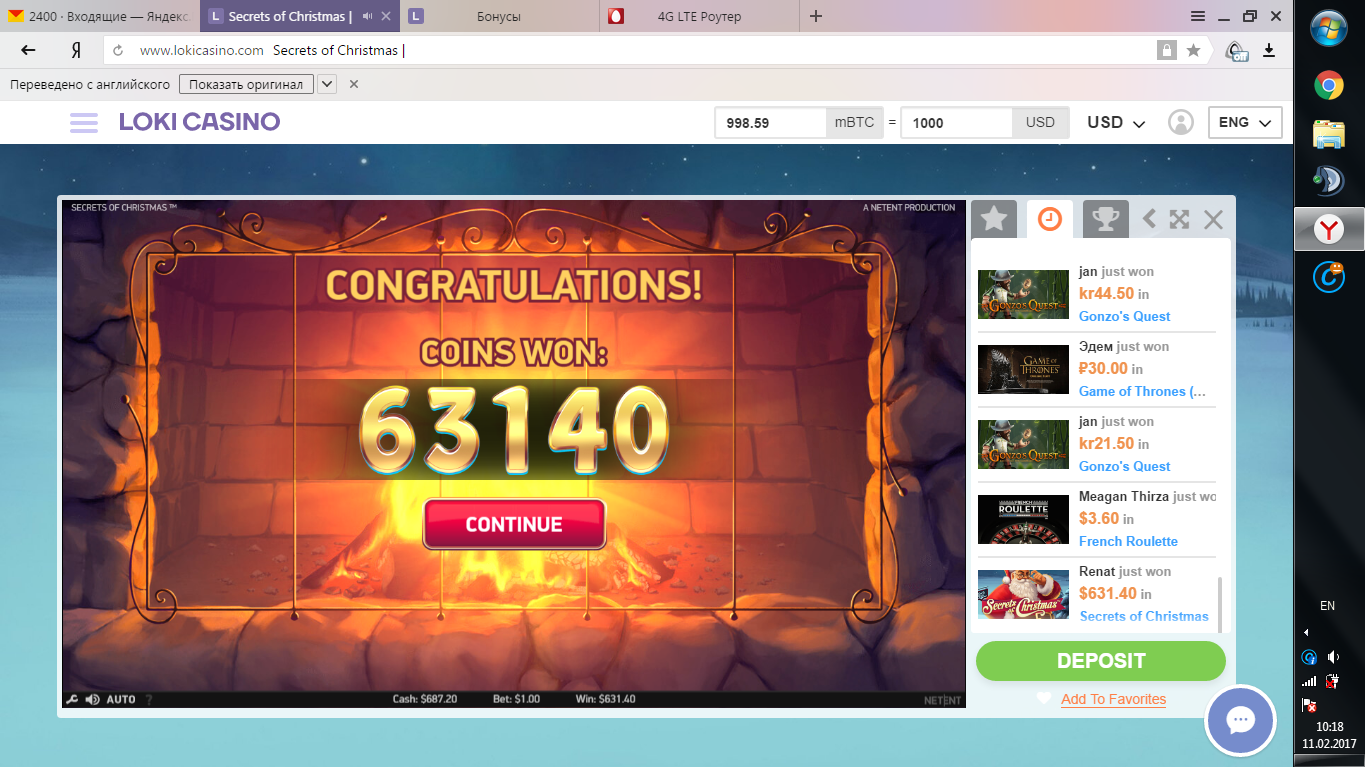Open Windows Explorer from the taskbar
1365x767 pixels.
point(1329,132)
